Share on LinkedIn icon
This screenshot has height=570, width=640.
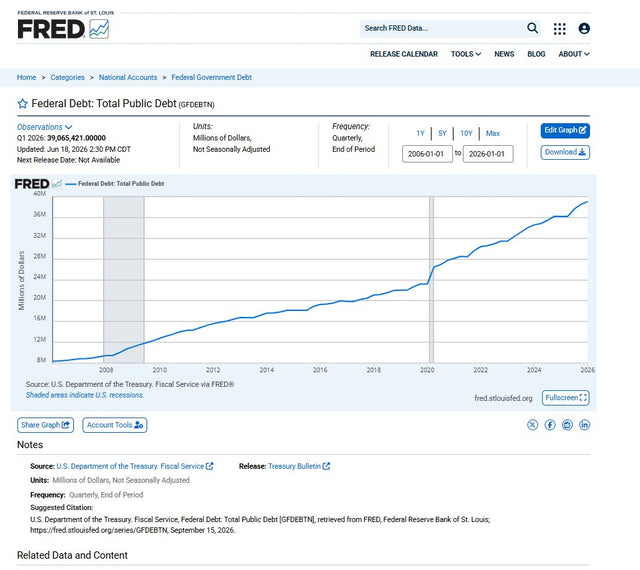point(584,425)
